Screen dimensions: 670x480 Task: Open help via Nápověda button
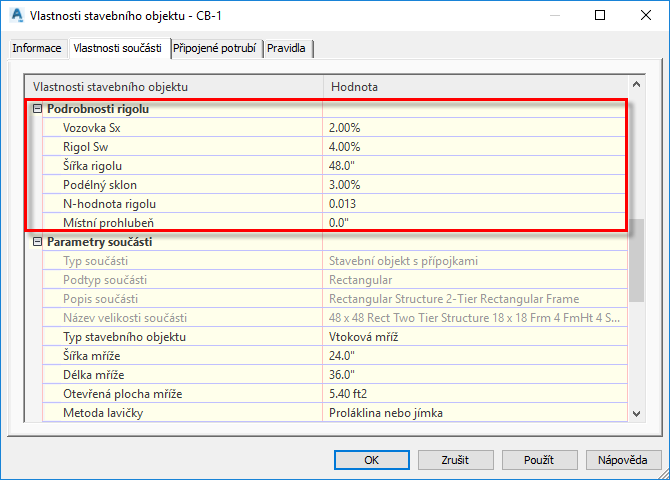[x=623, y=460]
